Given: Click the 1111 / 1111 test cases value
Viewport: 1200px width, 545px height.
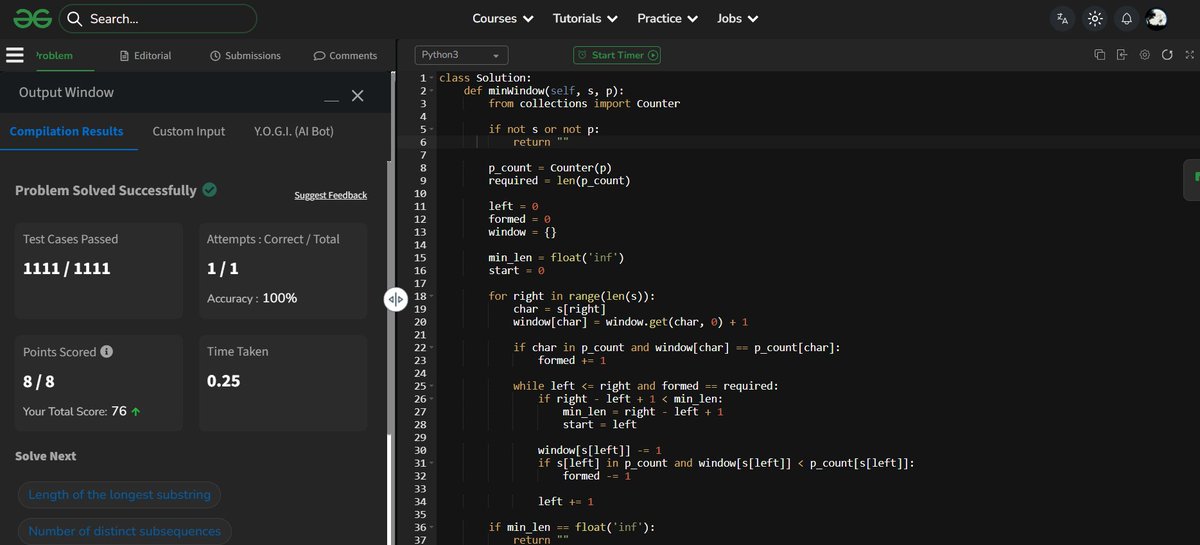Looking at the screenshot, I should click(67, 269).
